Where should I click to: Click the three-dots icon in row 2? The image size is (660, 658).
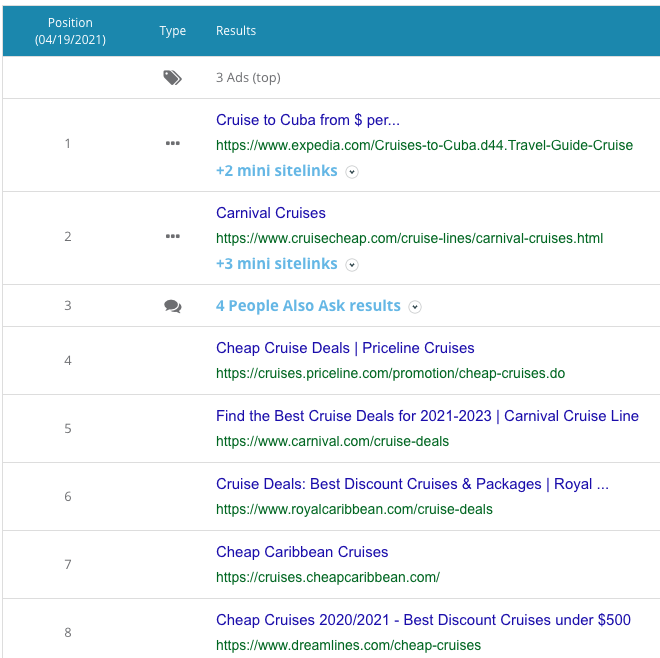click(x=173, y=236)
